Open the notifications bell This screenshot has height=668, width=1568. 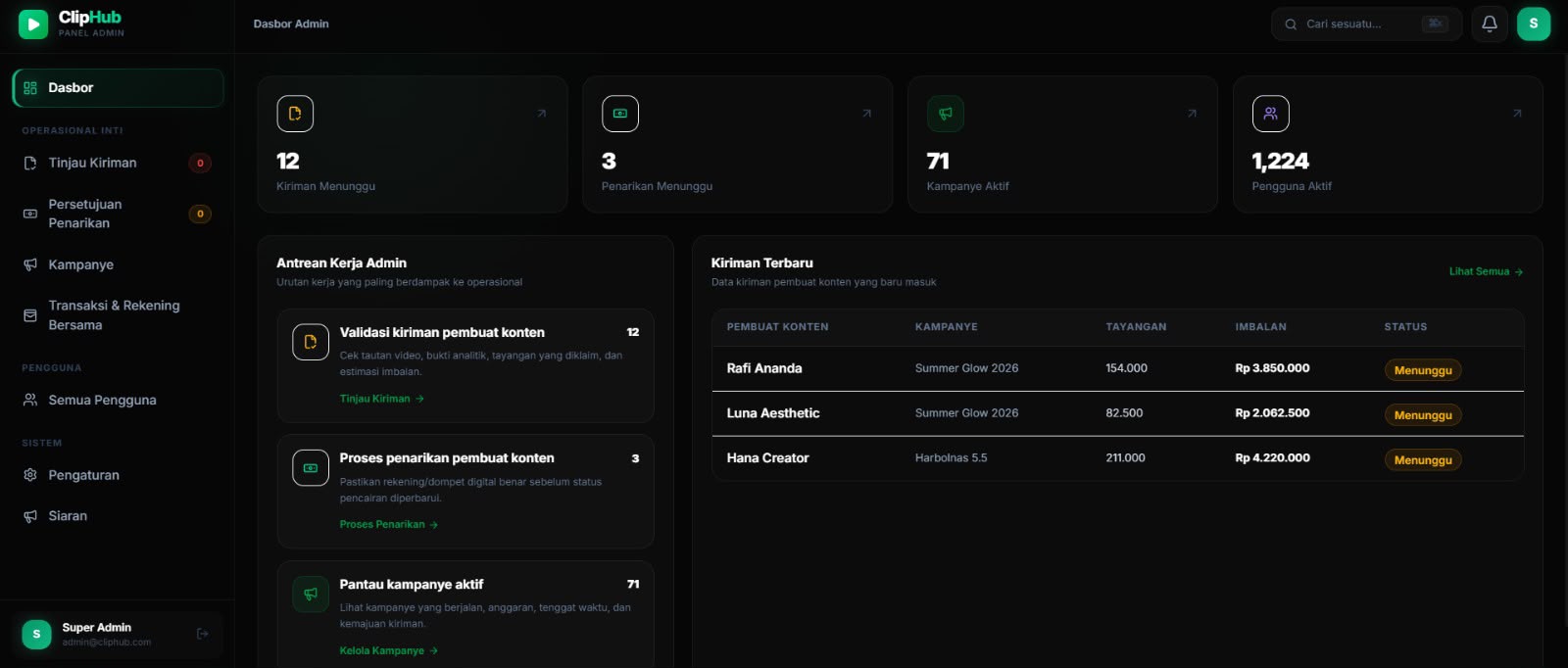point(1490,24)
